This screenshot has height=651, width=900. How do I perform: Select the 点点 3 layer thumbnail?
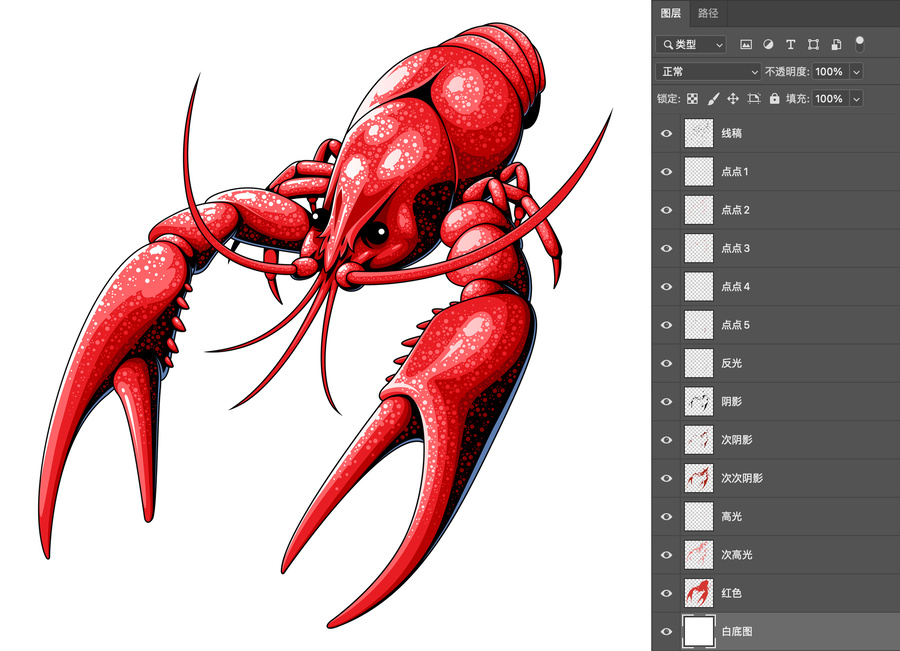pos(699,248)
